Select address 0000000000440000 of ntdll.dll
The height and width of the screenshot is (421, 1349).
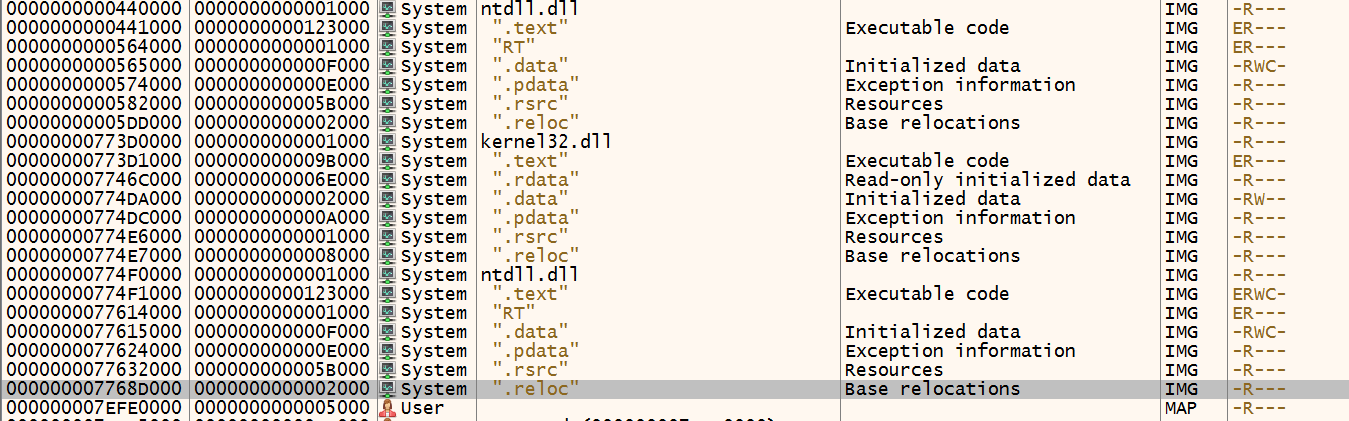coord(94,9)
